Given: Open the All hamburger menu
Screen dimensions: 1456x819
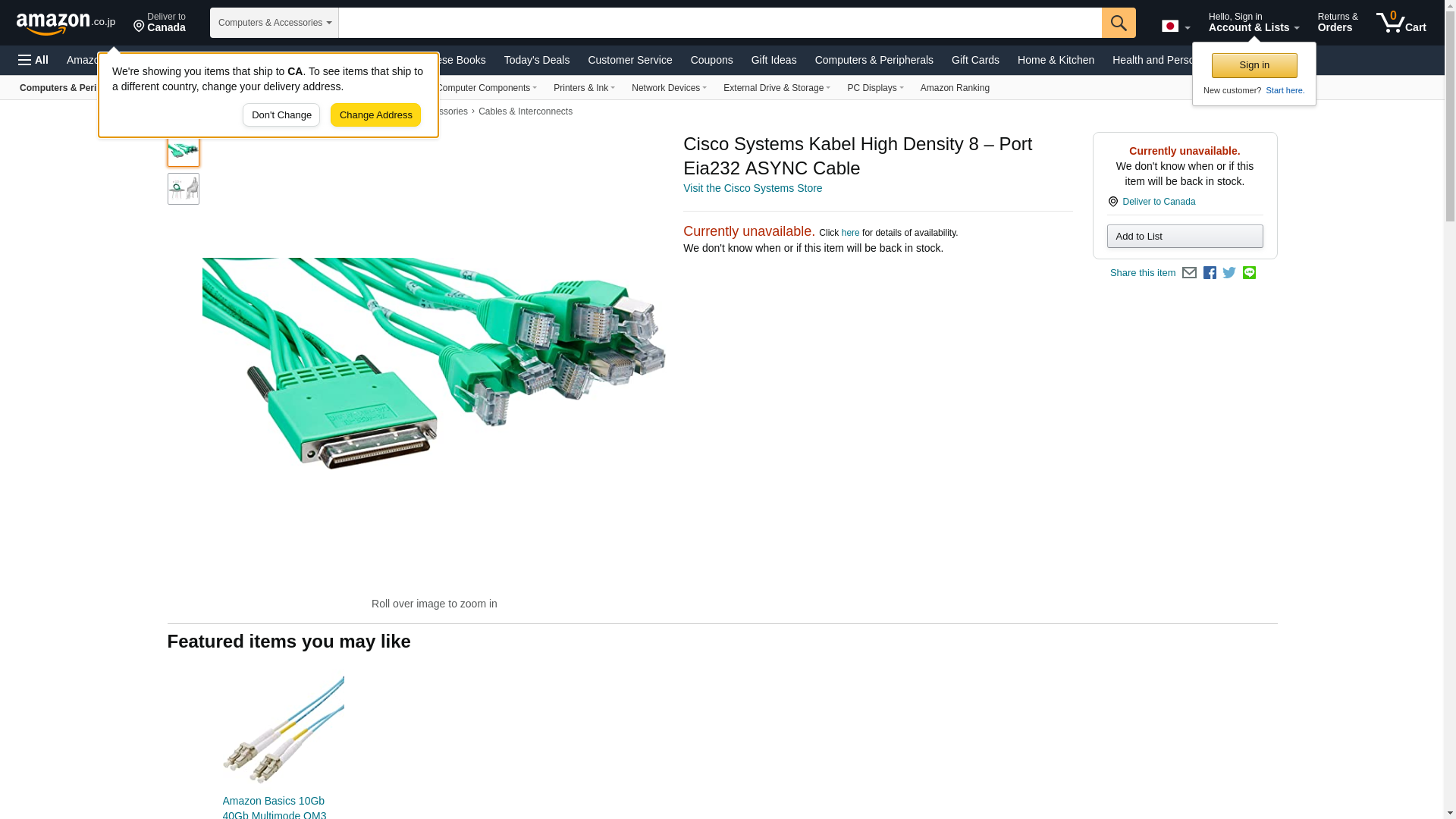Looking at the screenshot, I should [33, 60].
